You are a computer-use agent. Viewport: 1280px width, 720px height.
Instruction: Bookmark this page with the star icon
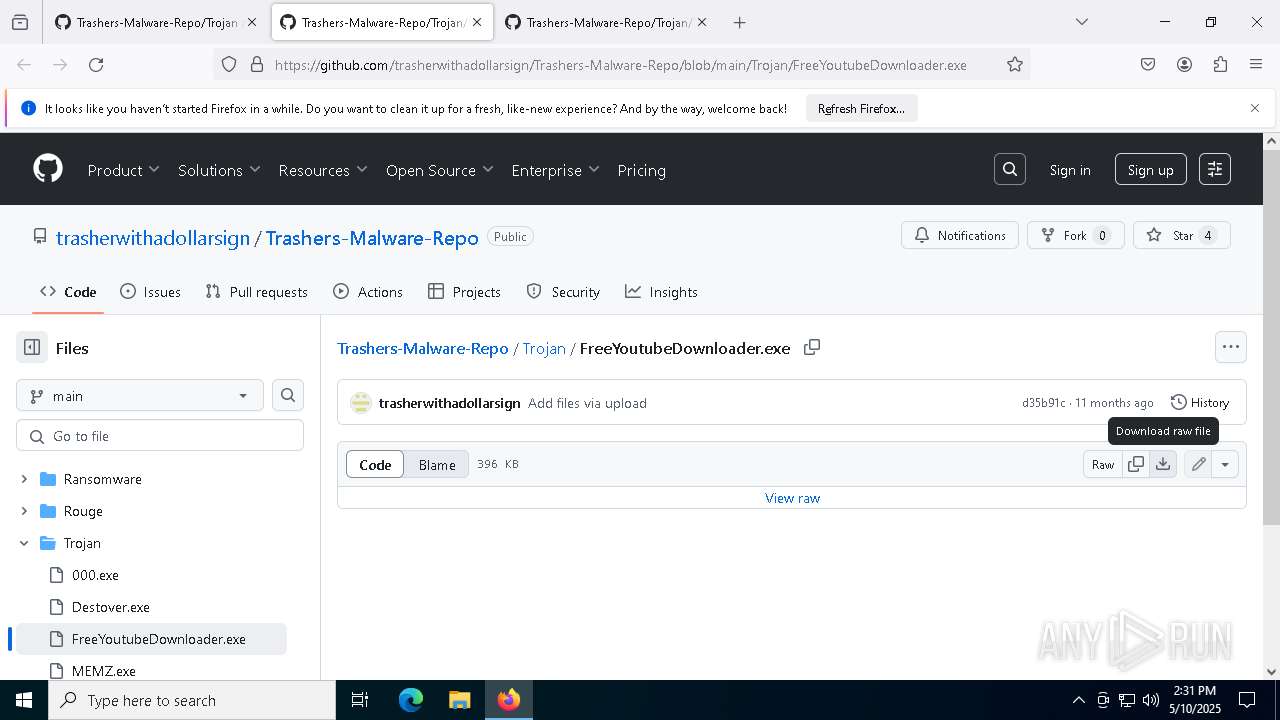1015,64
